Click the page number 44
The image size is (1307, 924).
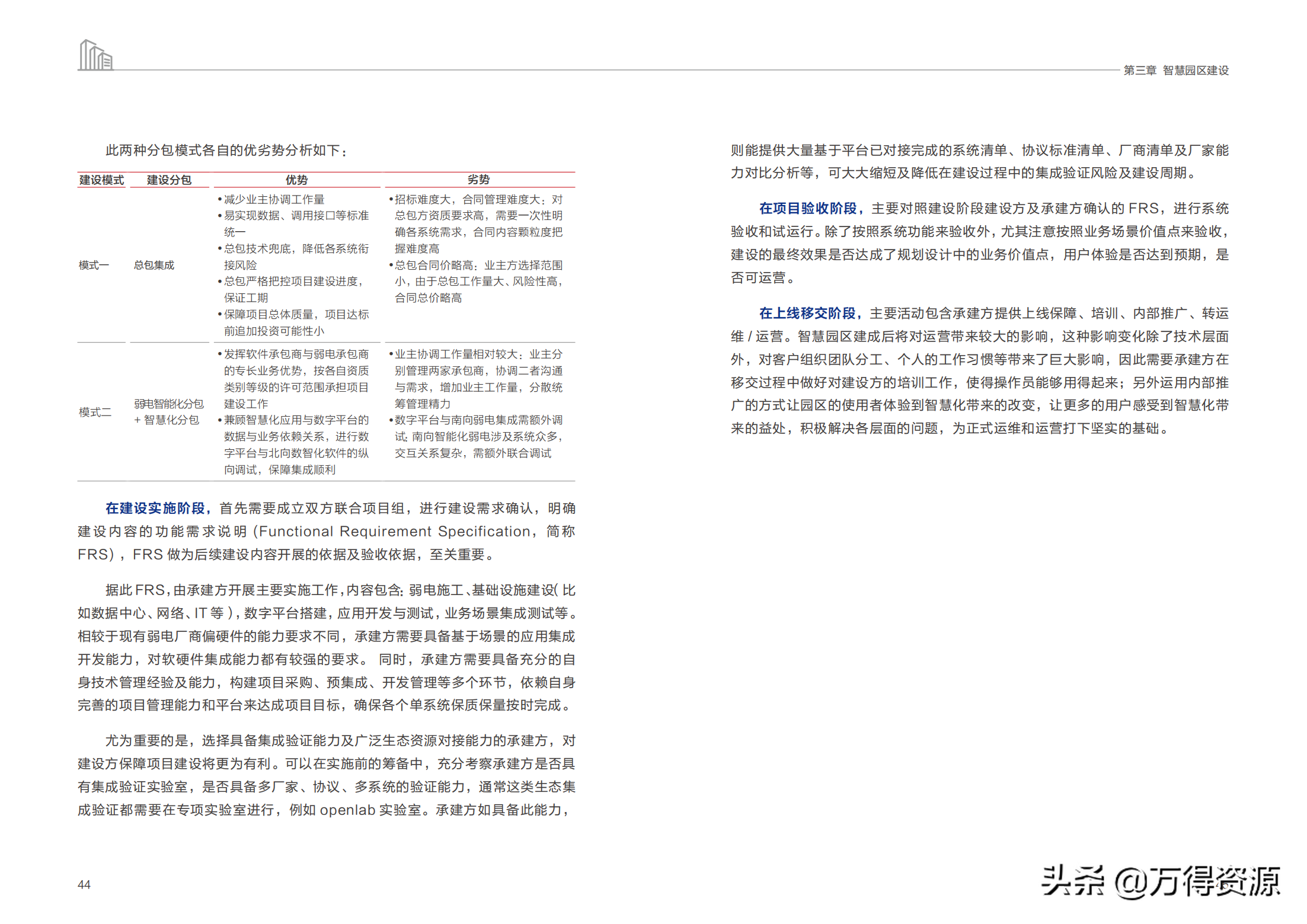coord(84,884)
